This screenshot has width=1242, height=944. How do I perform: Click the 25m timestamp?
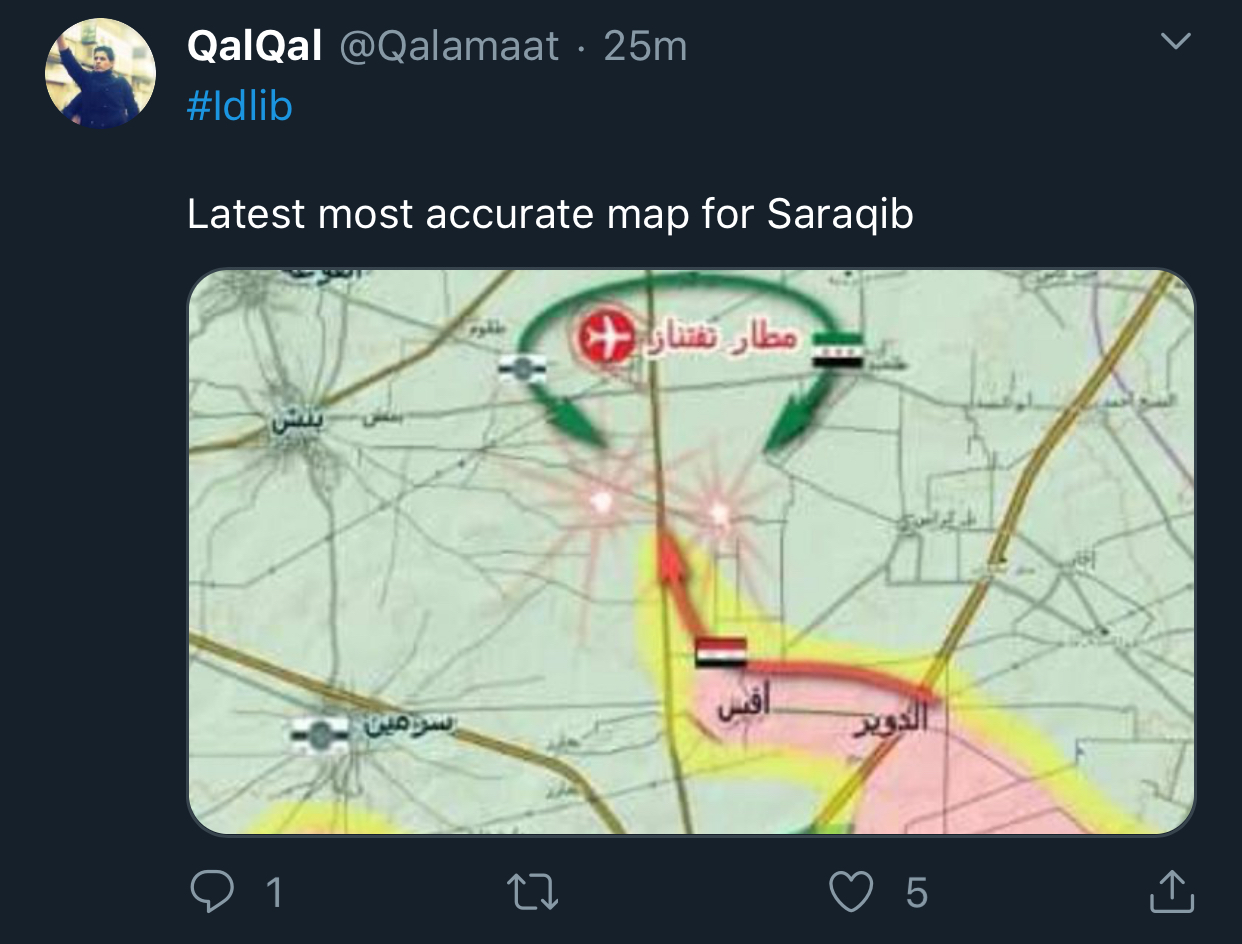(645, 46)
